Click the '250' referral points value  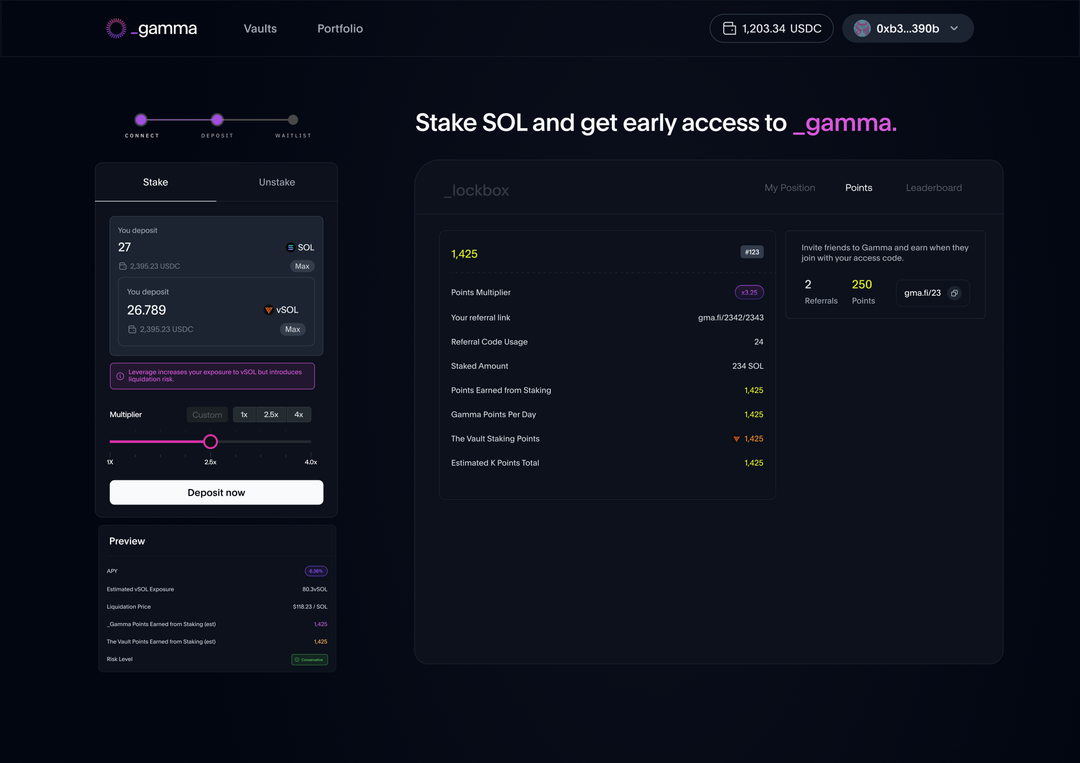(x=862, y=284)
